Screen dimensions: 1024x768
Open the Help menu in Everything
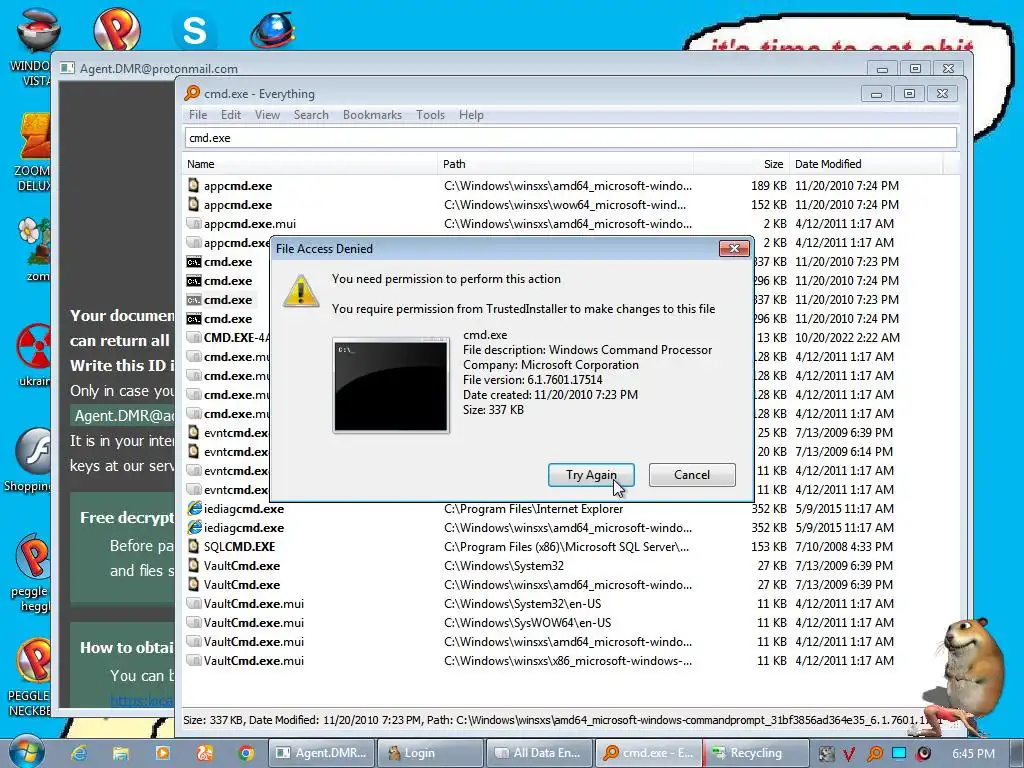[x=471, y=115]
